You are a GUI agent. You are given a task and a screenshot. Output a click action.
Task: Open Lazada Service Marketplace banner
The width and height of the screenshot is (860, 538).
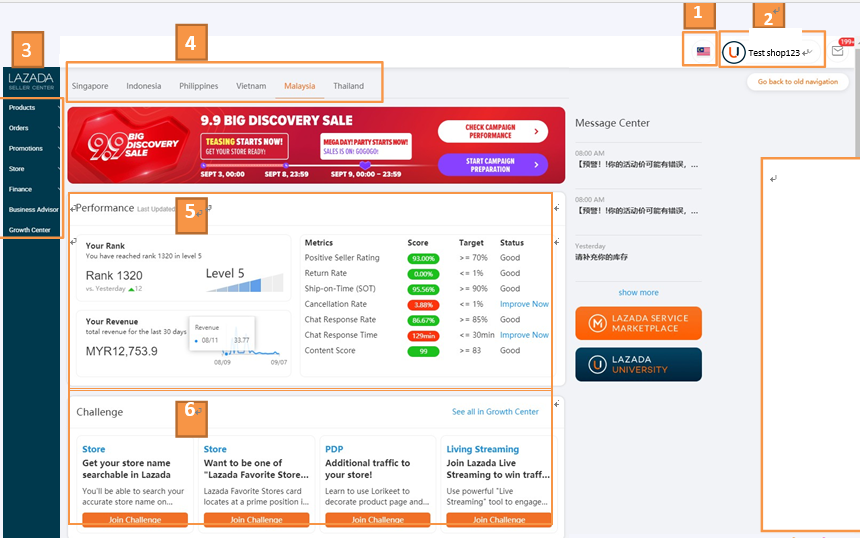point(638,323)
